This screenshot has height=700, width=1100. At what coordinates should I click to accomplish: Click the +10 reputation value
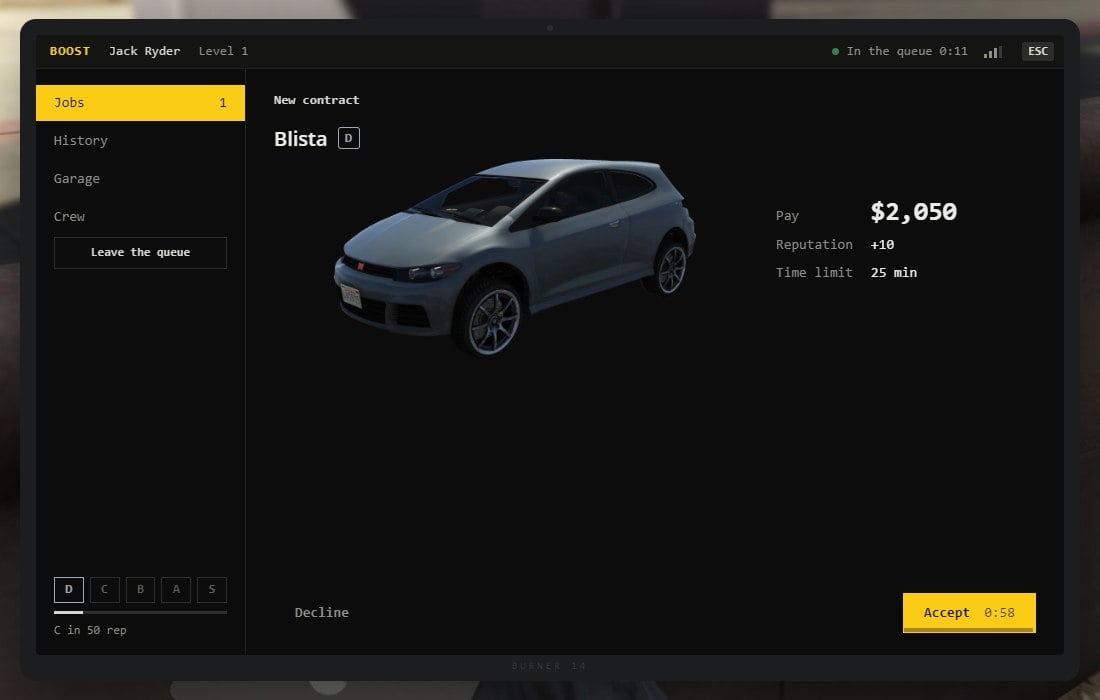coord(883,245)
